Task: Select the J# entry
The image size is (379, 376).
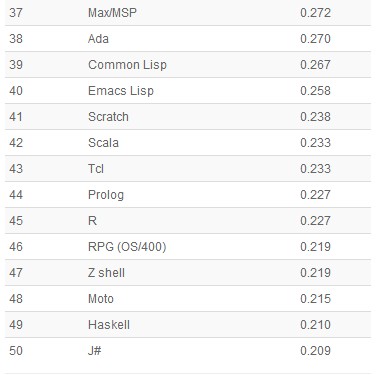Action: pos(95,351)
